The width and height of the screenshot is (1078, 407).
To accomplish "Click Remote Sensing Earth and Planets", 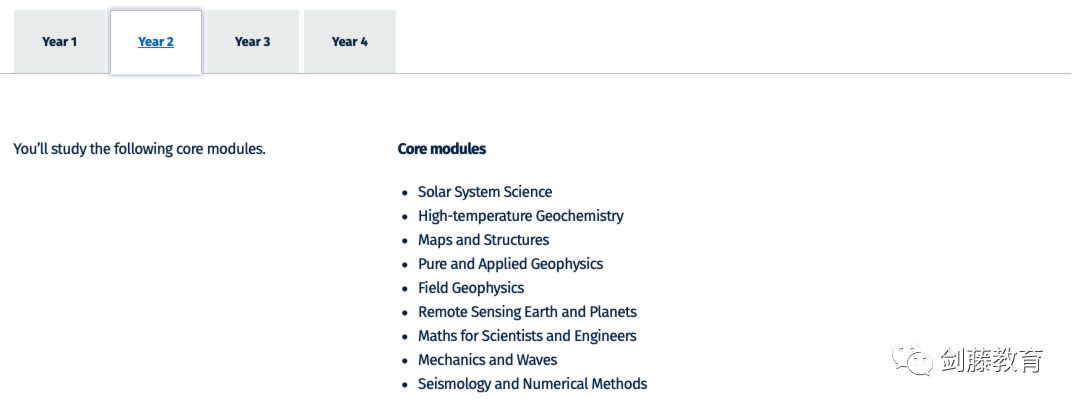I will (527, 312).
